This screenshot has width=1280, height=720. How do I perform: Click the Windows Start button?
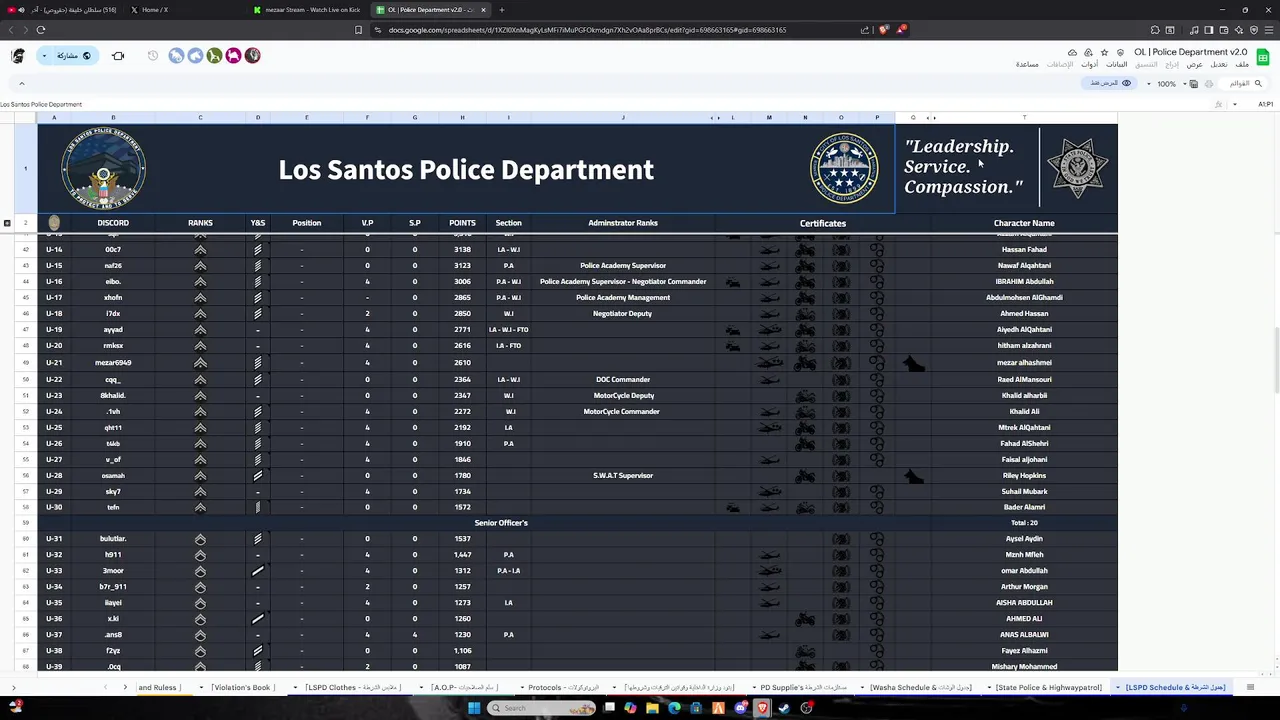(474, 708)
